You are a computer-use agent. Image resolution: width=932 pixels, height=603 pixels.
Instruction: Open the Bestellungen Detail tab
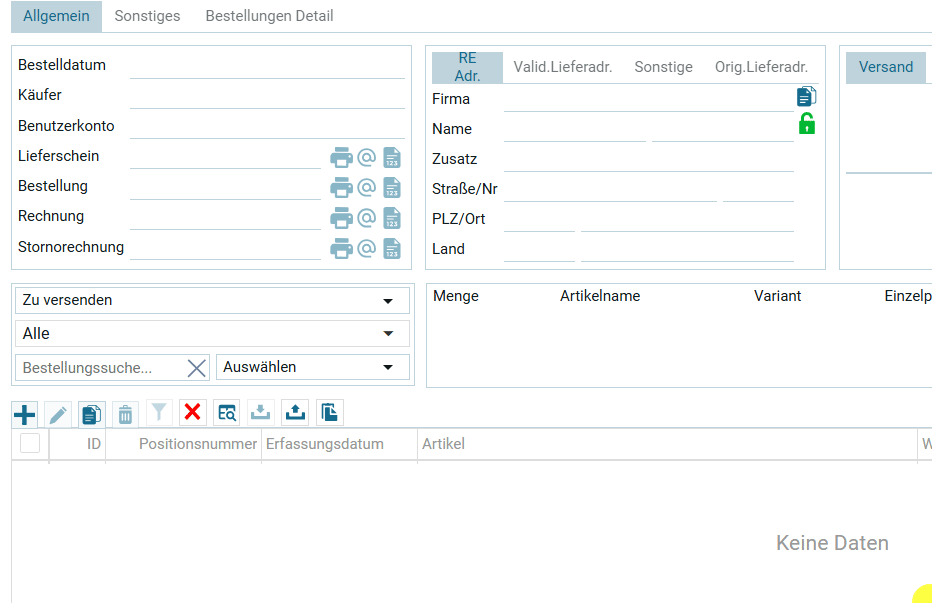pyautogui.click(x=269, y=16)
